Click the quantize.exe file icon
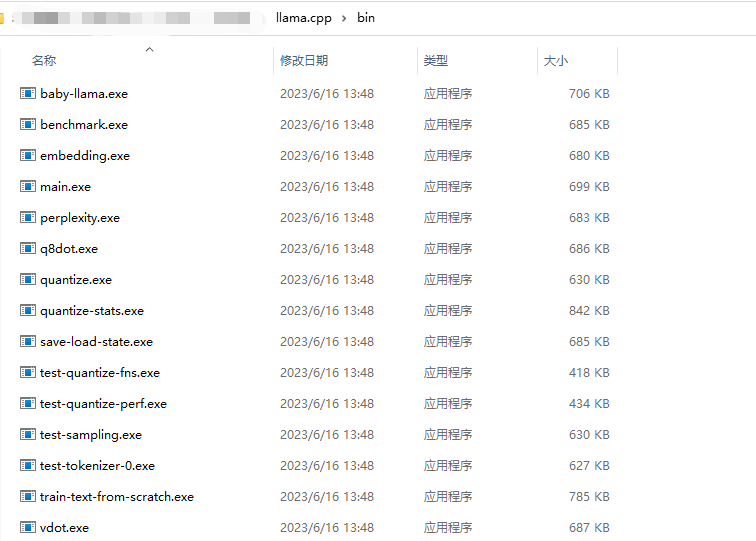This screenshot has height=541, width=756. [27, 279]
